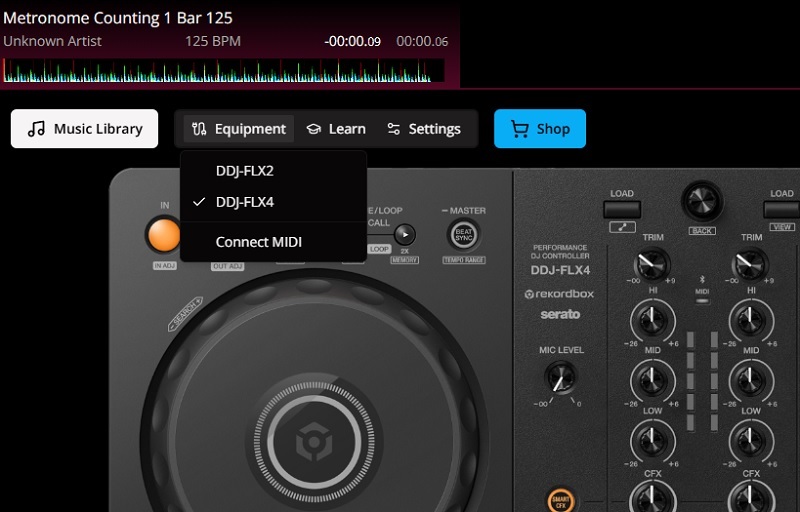This screenshot has height=512, width=800.
Task: Click the BACK label under browse knob
Action: [702, 231]
